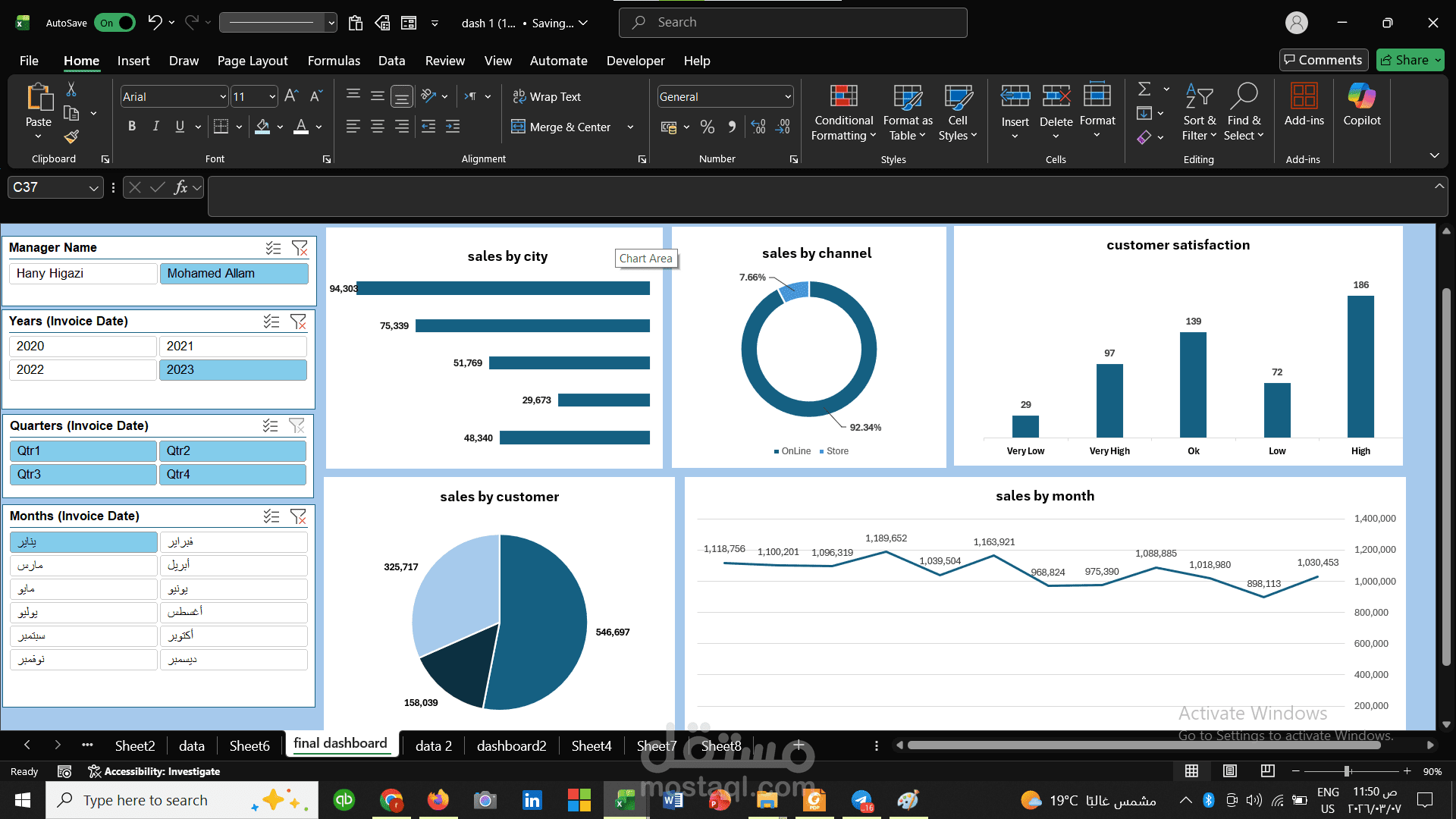Clear filter on Months slicer
This screenshot has width=1456, height=819.
(x=299, y=516)
